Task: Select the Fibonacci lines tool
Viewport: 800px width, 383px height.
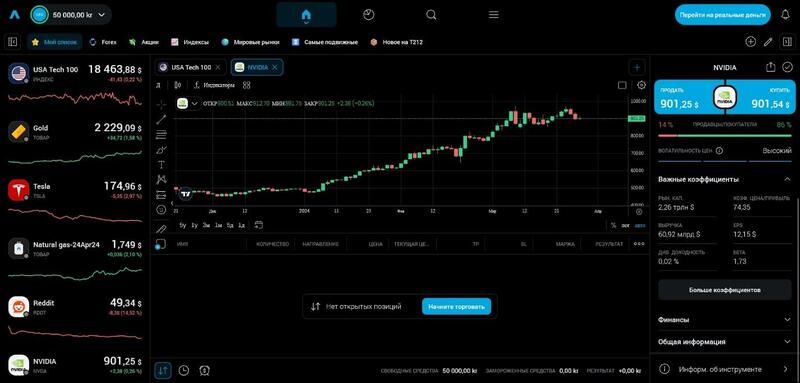Action: (161, 135)
